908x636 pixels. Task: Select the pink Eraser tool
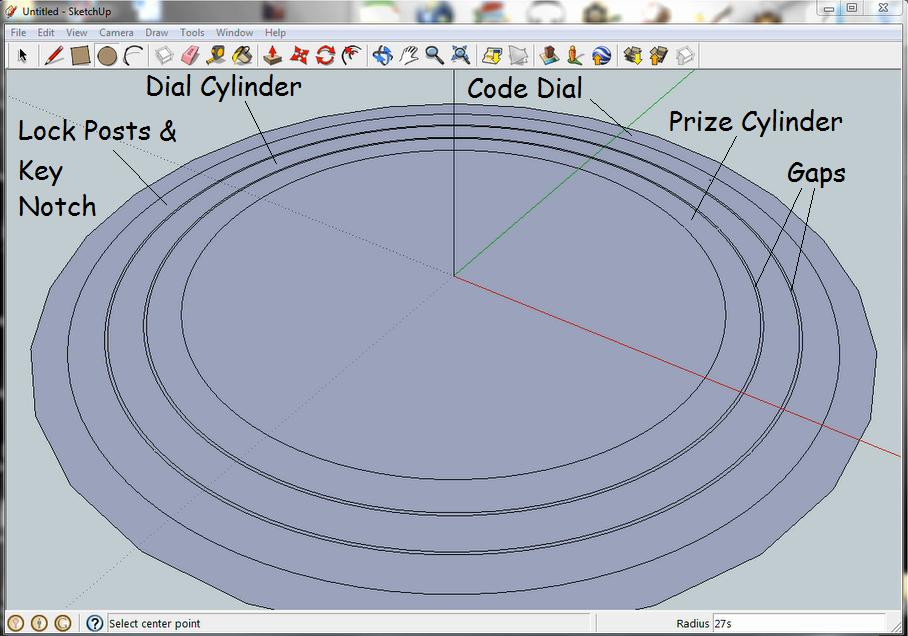(190, 56)
